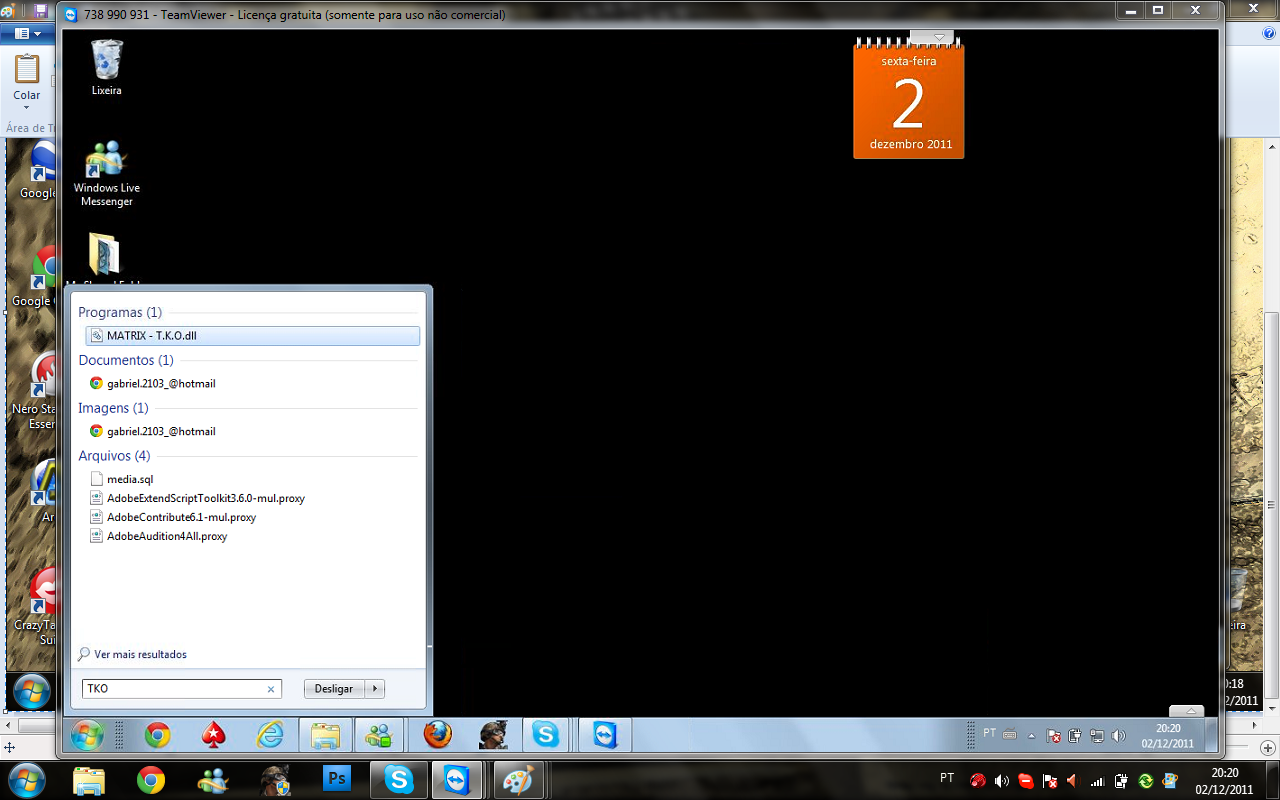Open AdobeContribute6.1-mul.proxy result

pyautogui.click(x=182, y=517)
